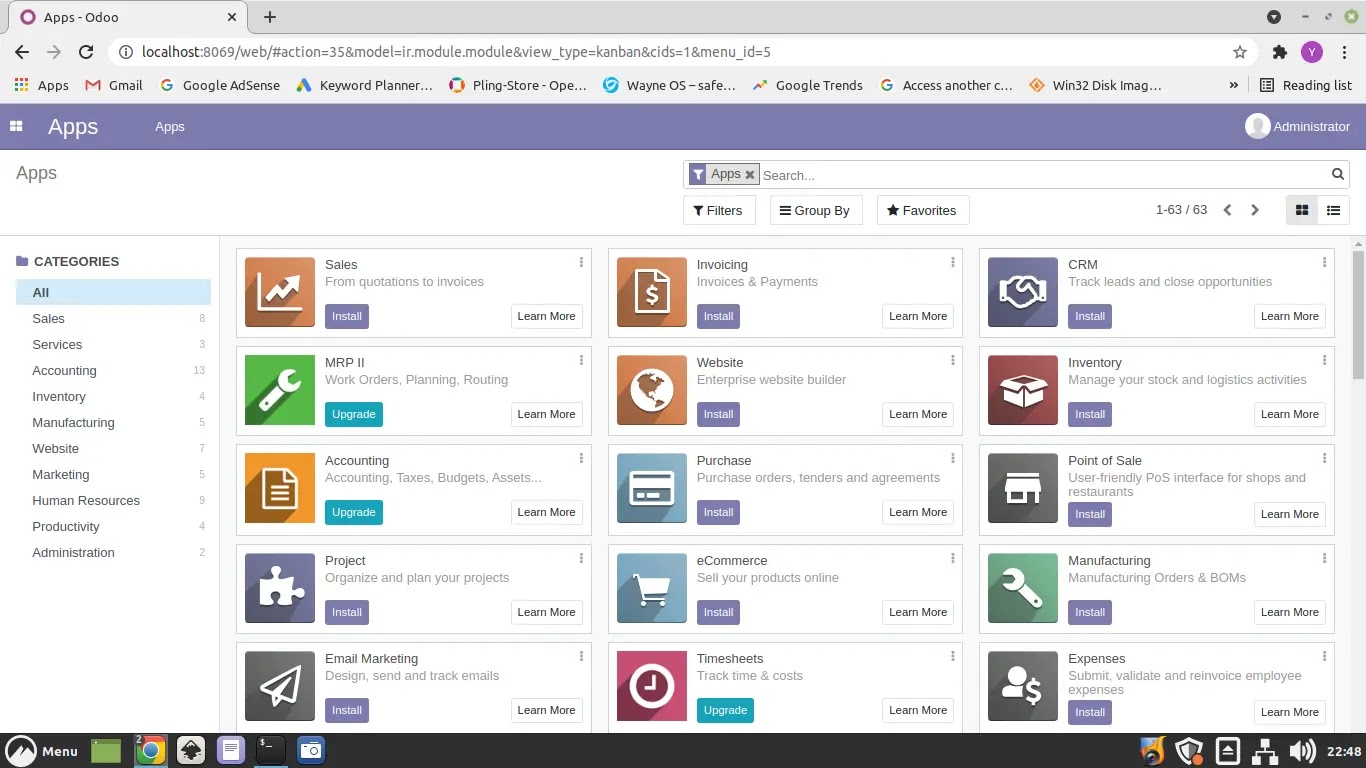This screenshot has height=768, width=1366.
Task: Select the Administration category
Action: (x=113, y=552)
